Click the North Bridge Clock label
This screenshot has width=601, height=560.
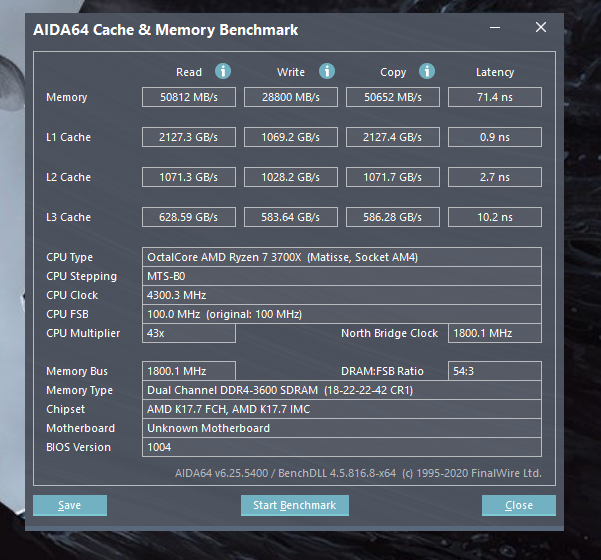389,333
